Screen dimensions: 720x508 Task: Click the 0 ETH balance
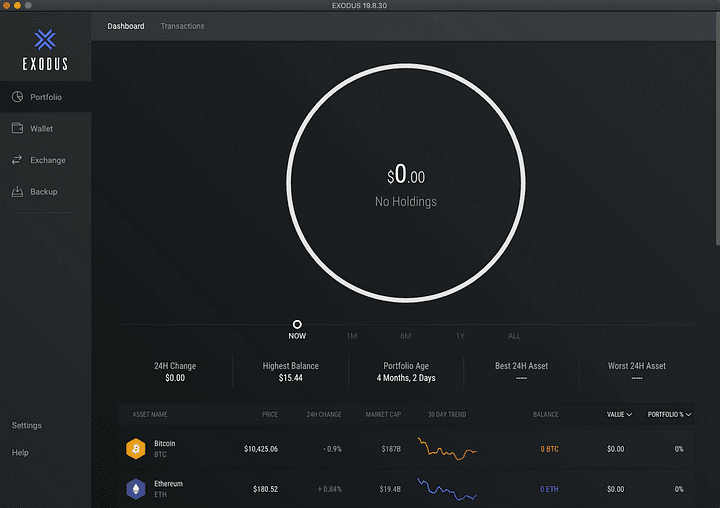point(549,489)
